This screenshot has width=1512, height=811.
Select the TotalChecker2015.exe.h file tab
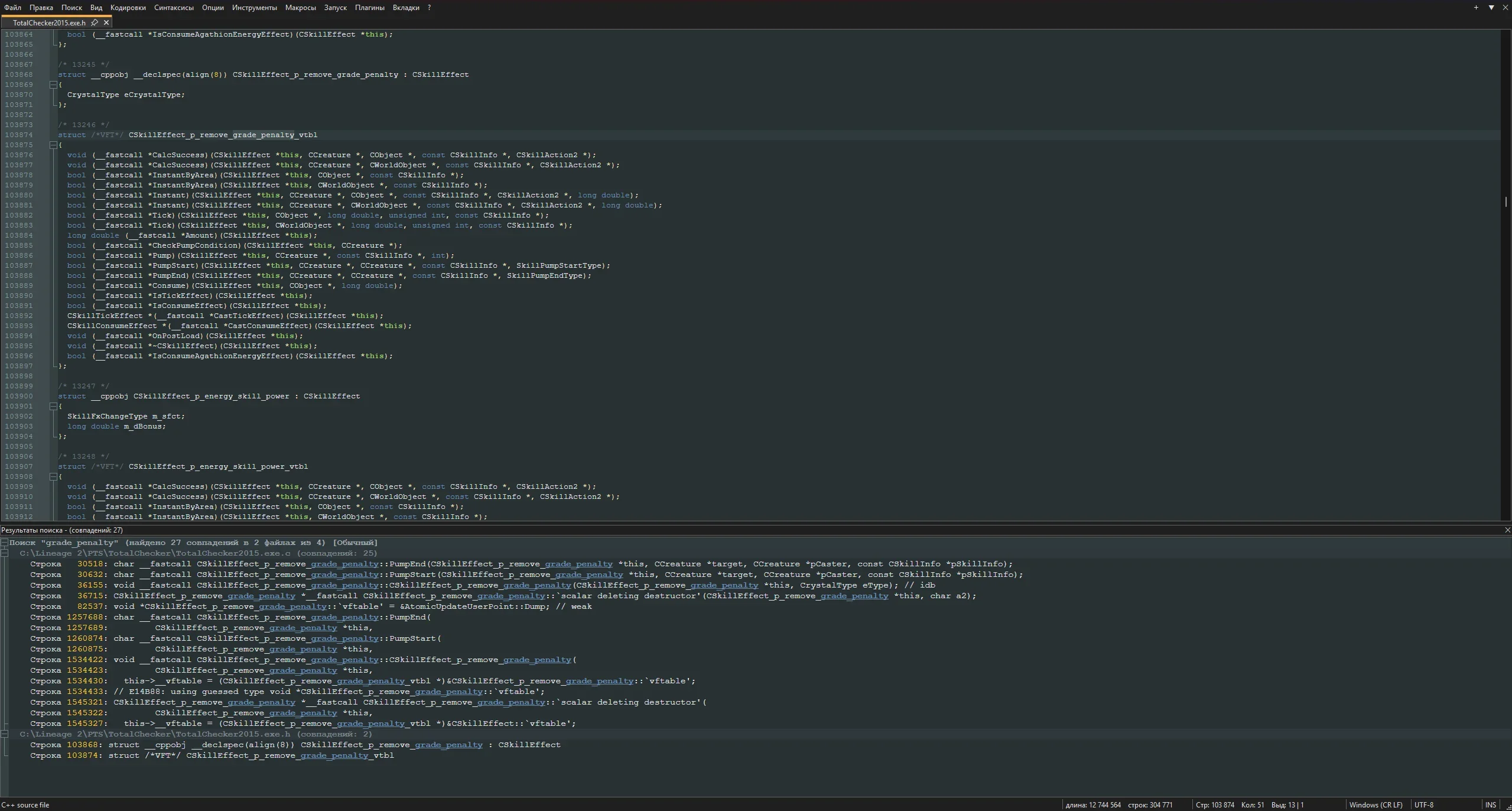click(49, 22)
